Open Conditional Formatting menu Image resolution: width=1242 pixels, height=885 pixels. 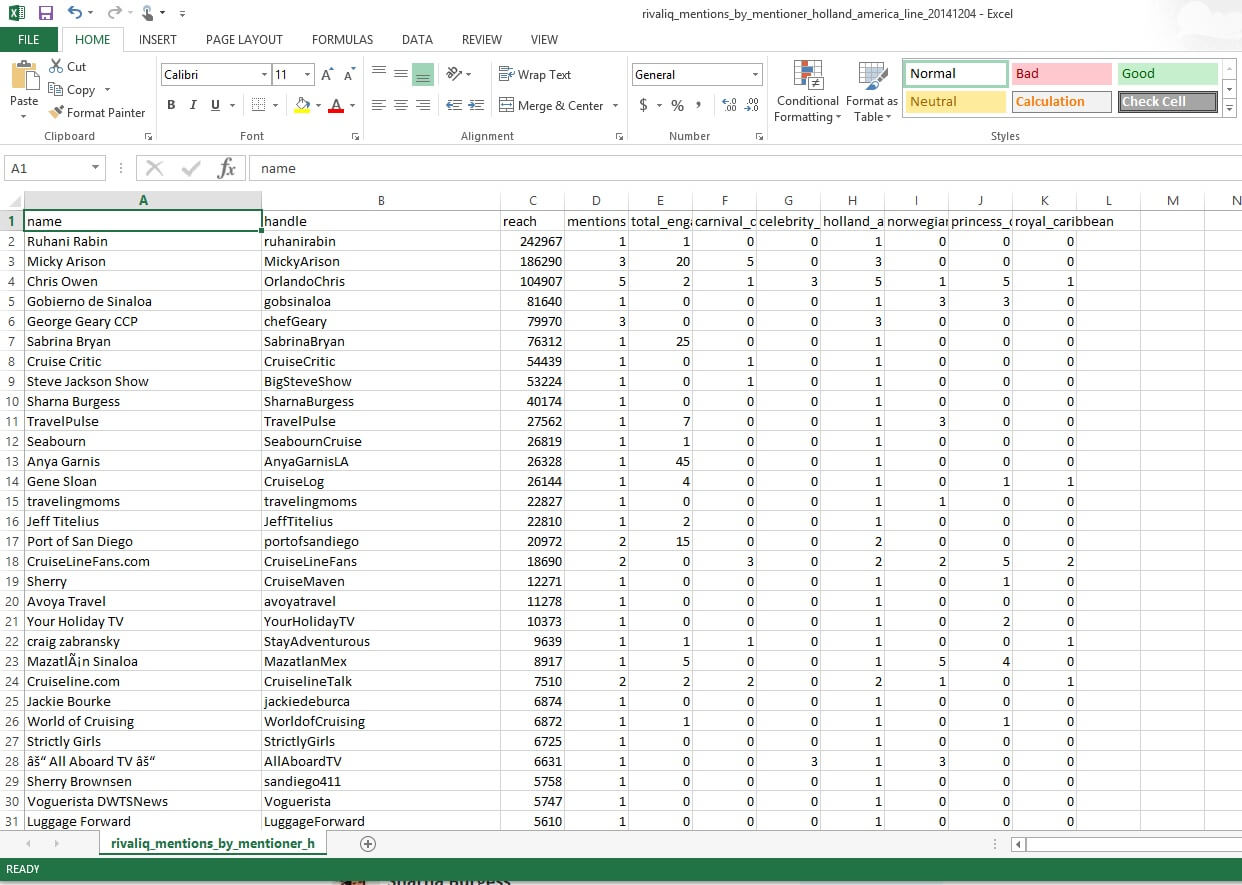pos(808,92)
